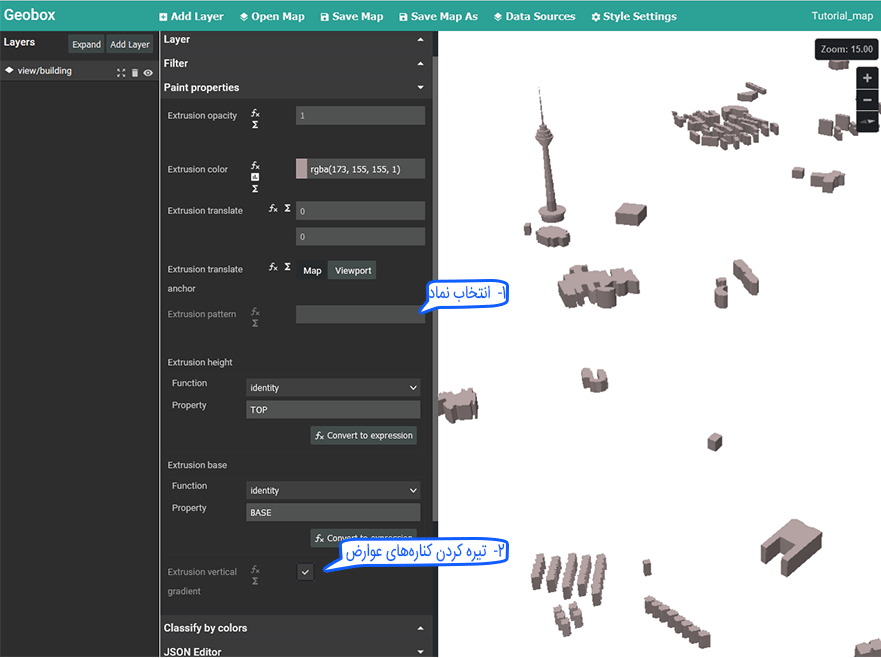Open Extrusion base Function dropdown
Screen dimensions: 881x658
333,491
